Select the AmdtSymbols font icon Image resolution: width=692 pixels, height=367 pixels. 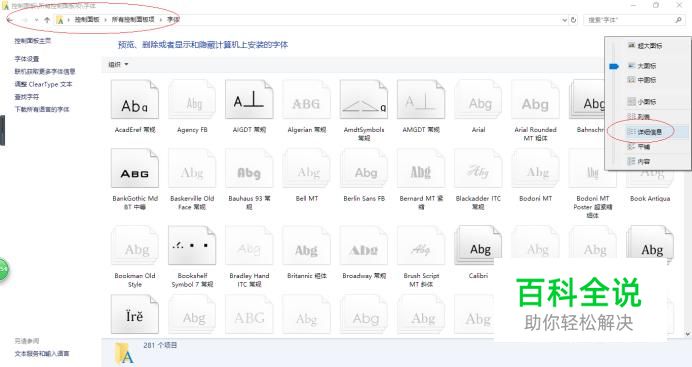(x=364, y=100)
